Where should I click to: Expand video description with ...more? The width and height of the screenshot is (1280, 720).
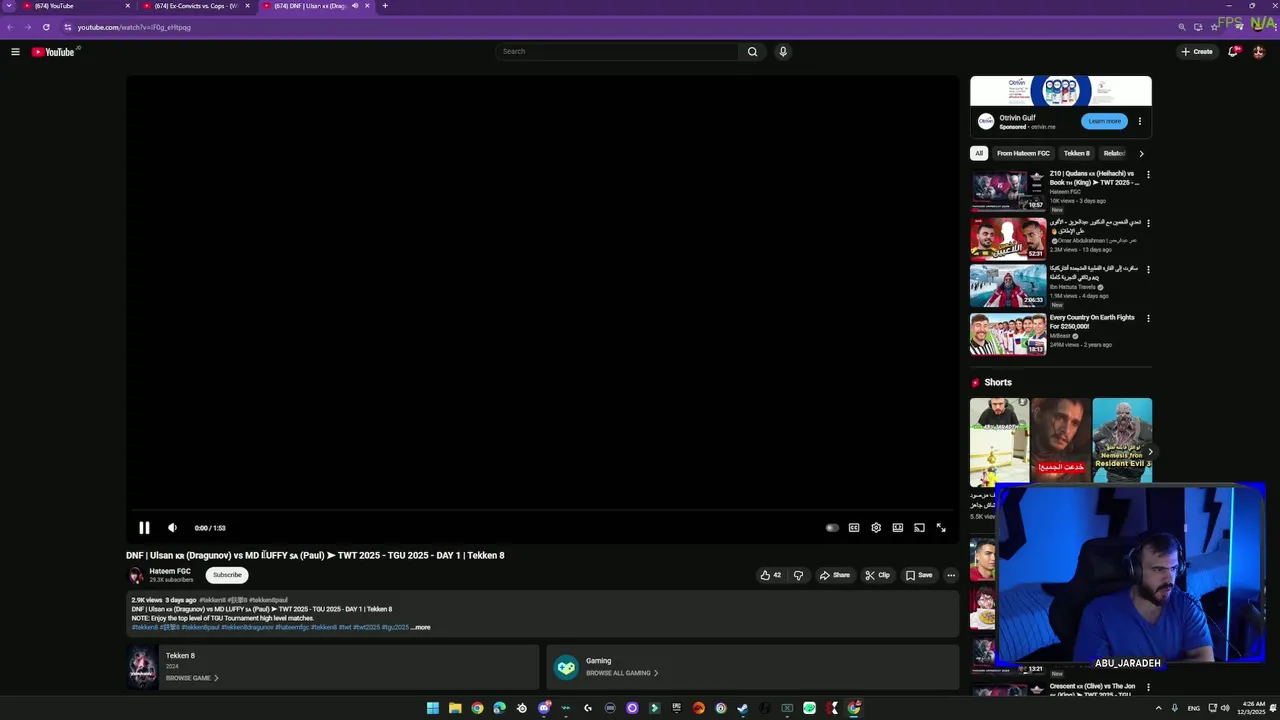coord(421,628)
